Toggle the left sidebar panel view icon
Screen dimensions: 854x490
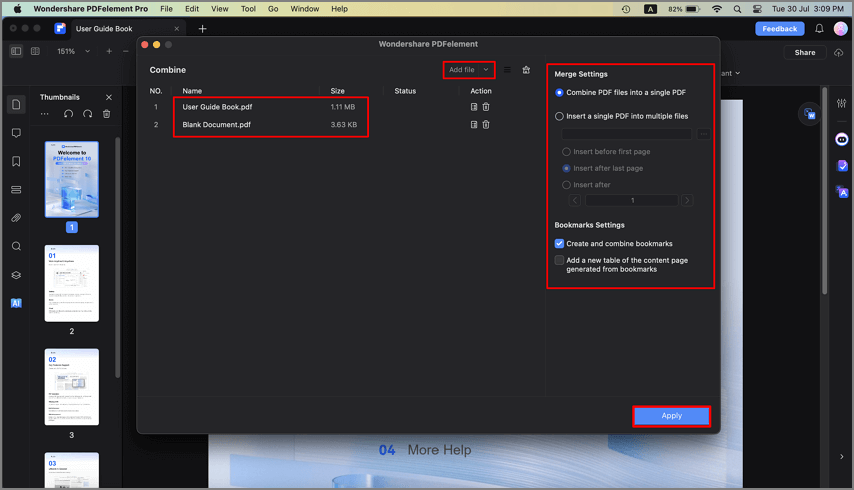(16, 51)
